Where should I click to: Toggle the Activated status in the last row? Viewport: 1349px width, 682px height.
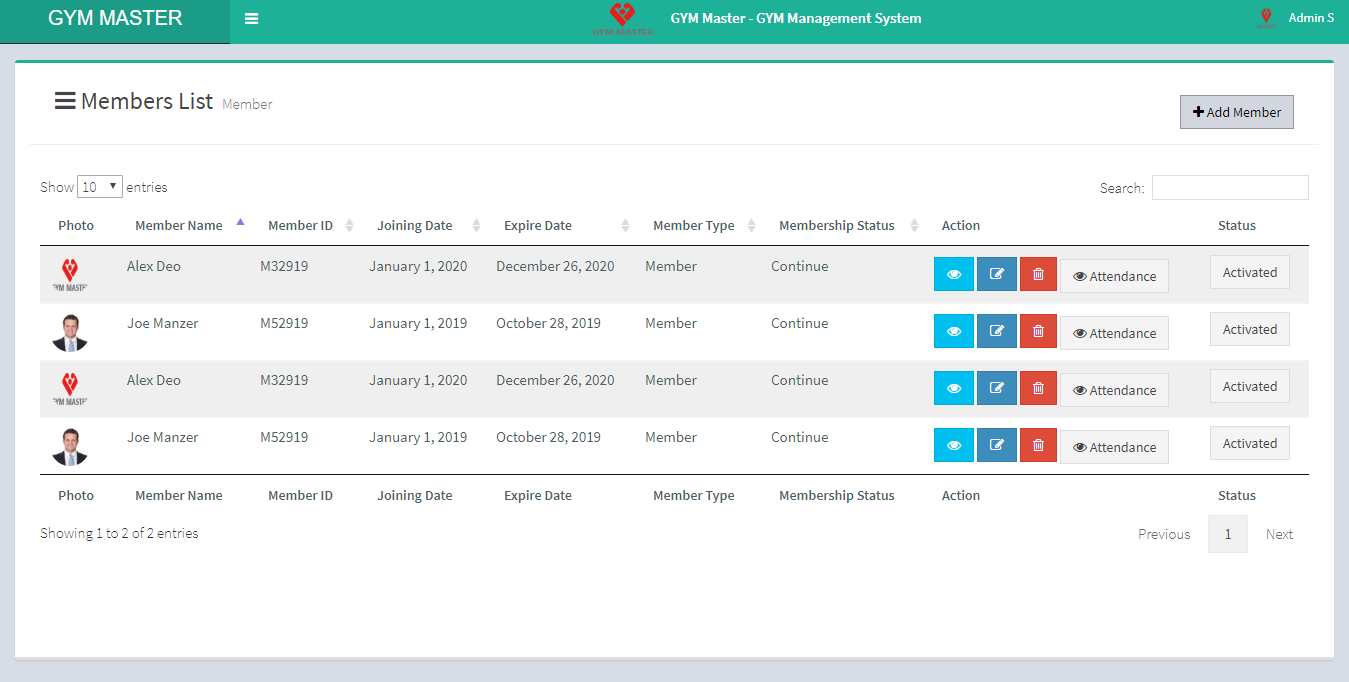1249,444
